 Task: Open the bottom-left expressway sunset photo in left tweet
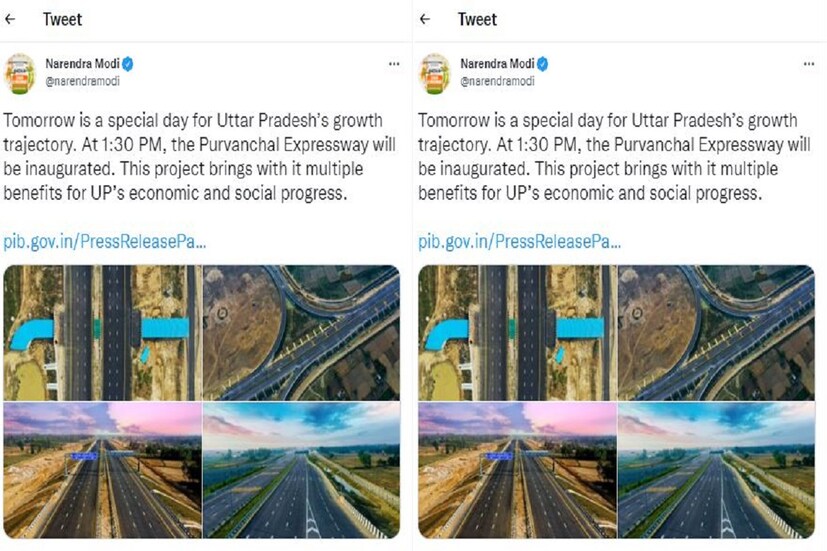point(102,469)
